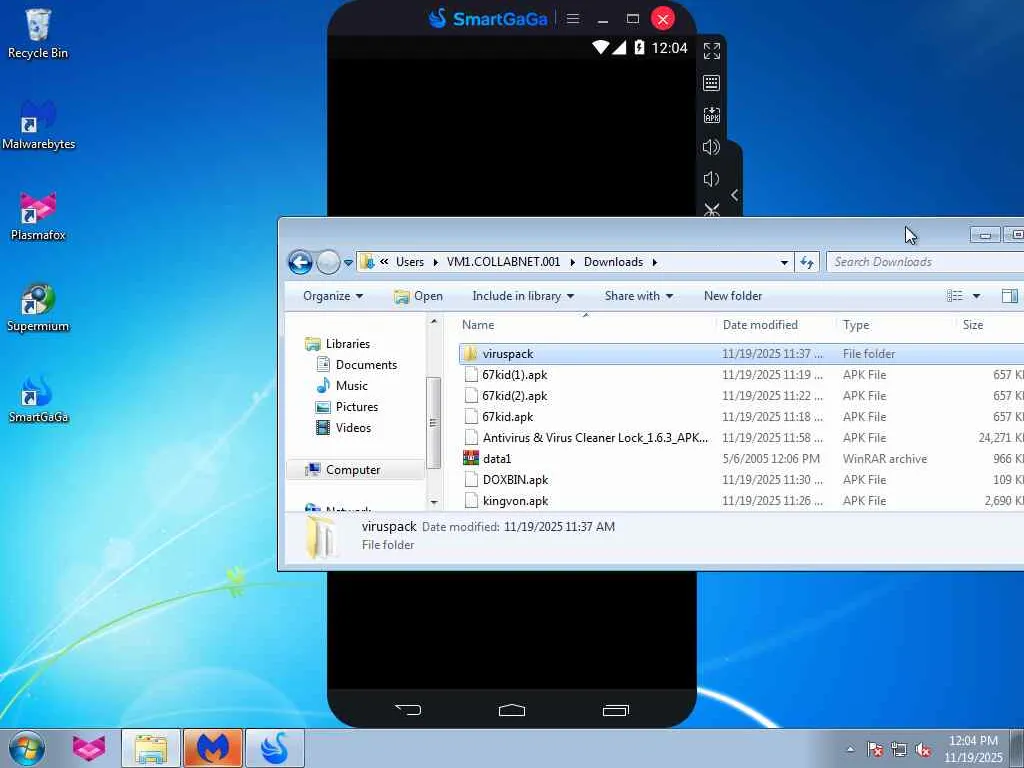Click the File Explorer taskbar icon
Viewport: 1024px width, 768px height.
[x=151, y=748]
